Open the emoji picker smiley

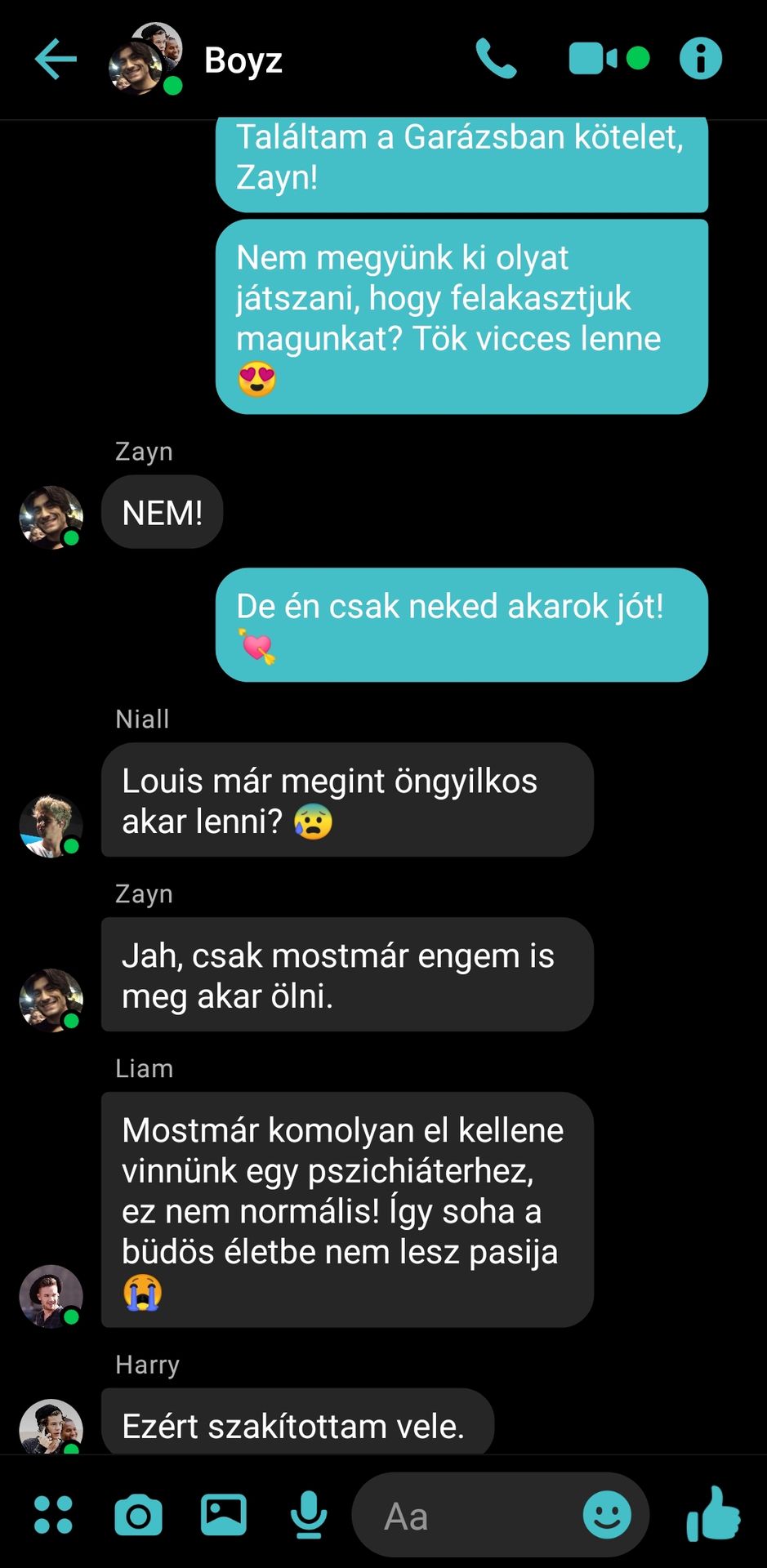point(607,1515)
